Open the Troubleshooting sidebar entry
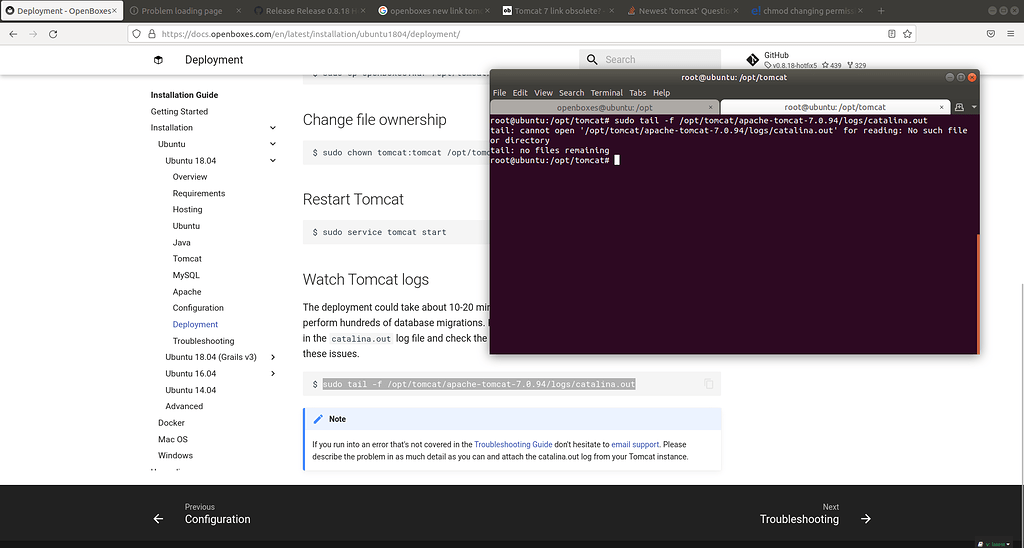Image resolution: width=1024 pixels, height=548 pixels. coord(203,341)
